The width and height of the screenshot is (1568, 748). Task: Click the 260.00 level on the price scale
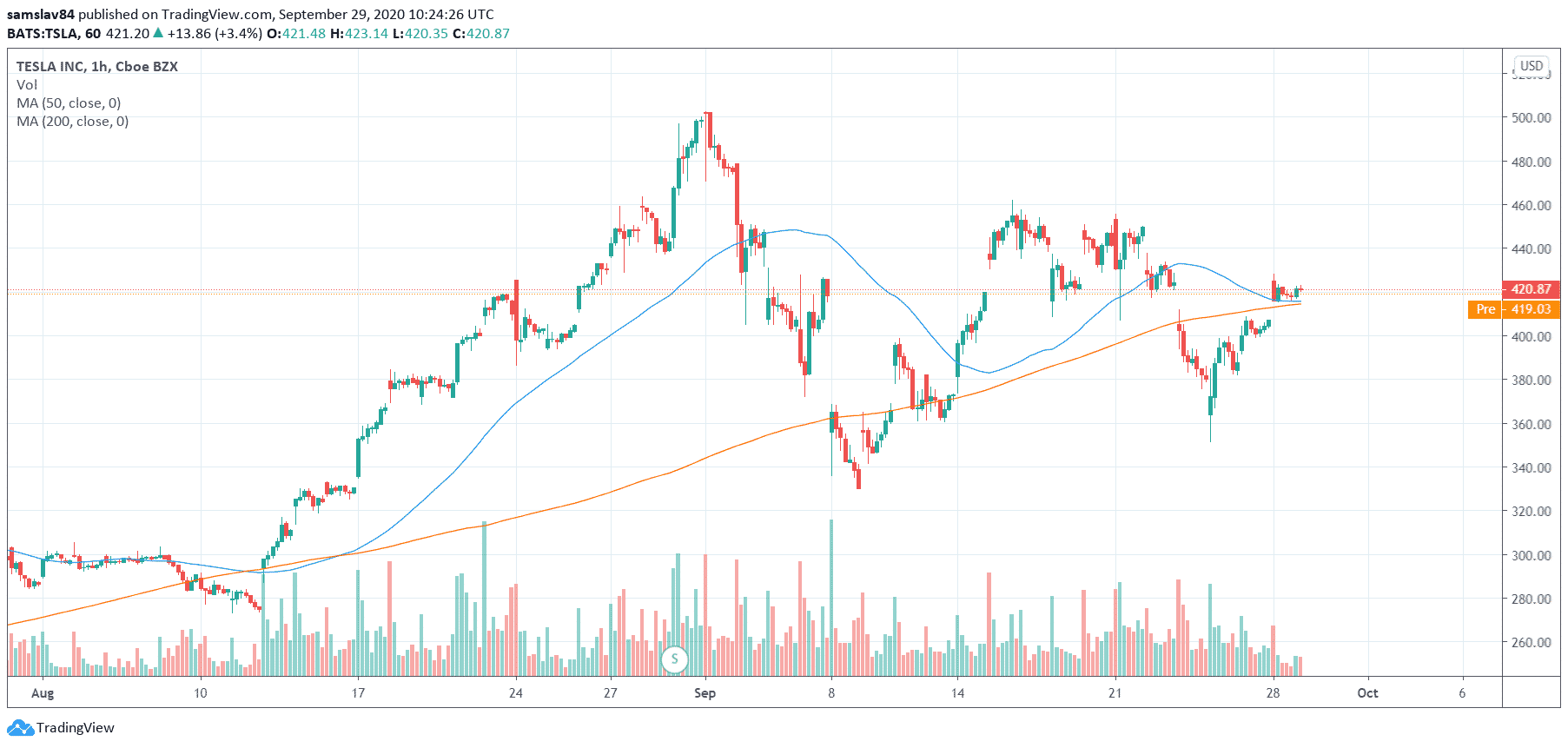click(1531, 643)
